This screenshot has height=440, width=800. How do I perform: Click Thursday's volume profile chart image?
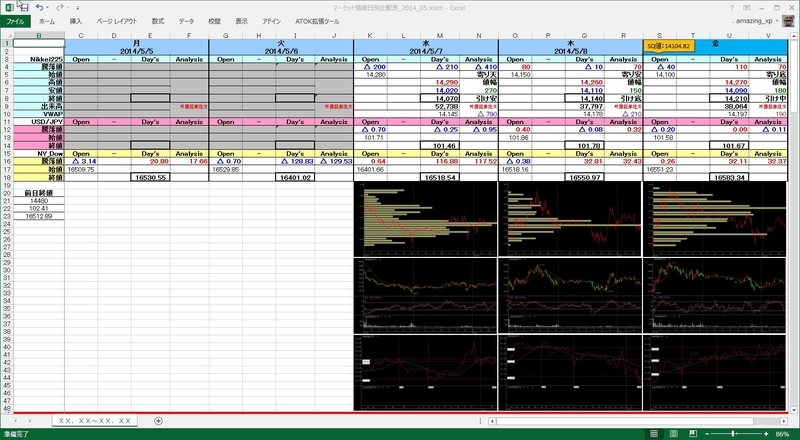coord(570,219)
